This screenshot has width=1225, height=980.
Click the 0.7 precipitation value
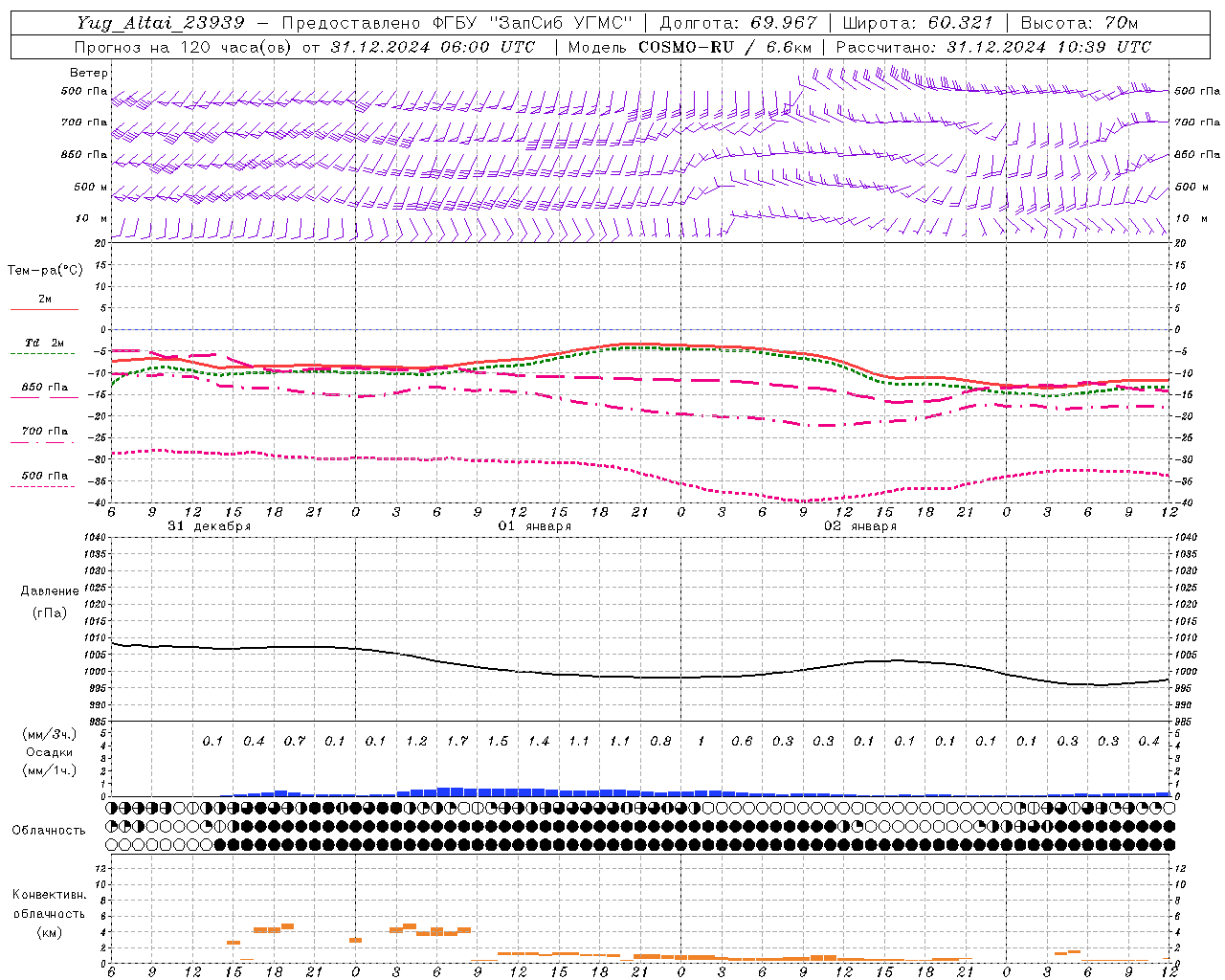(295, 741)
